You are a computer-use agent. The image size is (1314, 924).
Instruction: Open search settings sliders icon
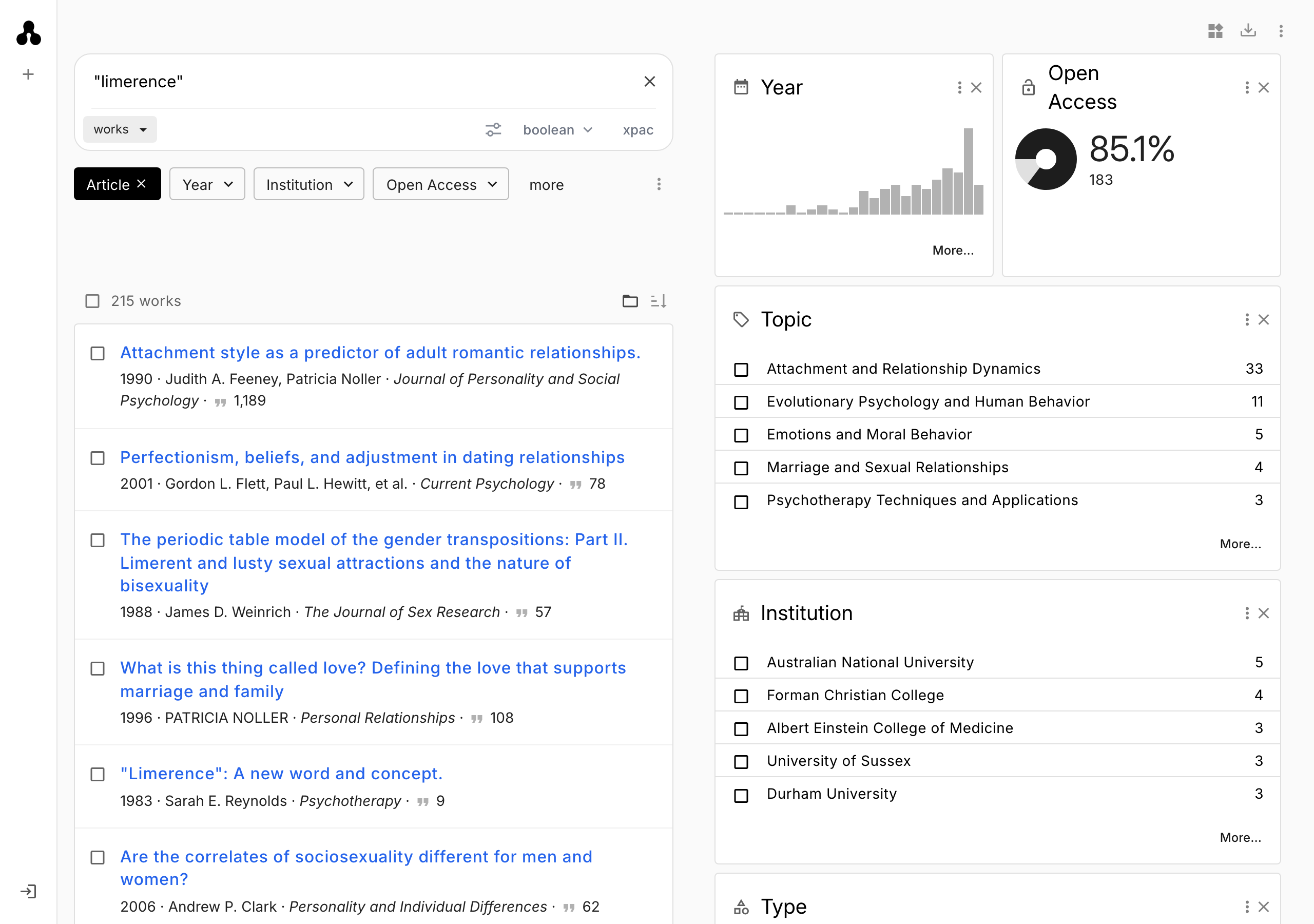pyautogui.click(x=493, y=130)
